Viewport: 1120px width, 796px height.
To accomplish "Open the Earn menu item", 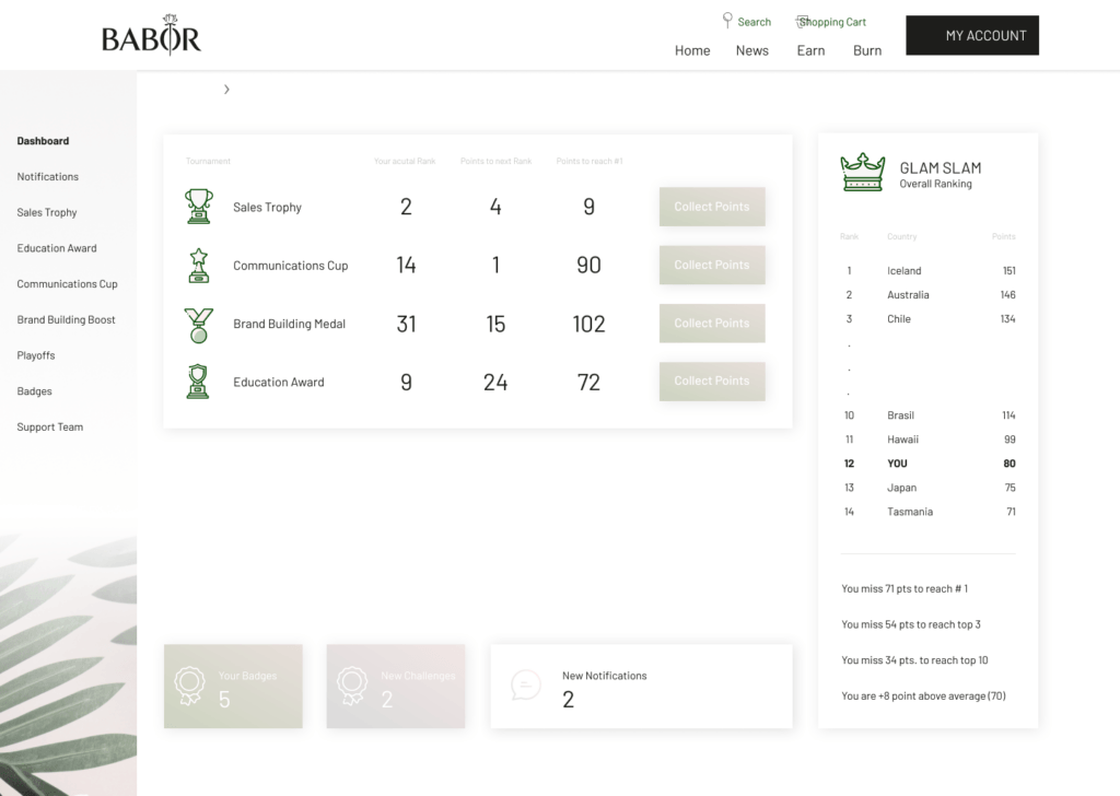I will point(811,51).
